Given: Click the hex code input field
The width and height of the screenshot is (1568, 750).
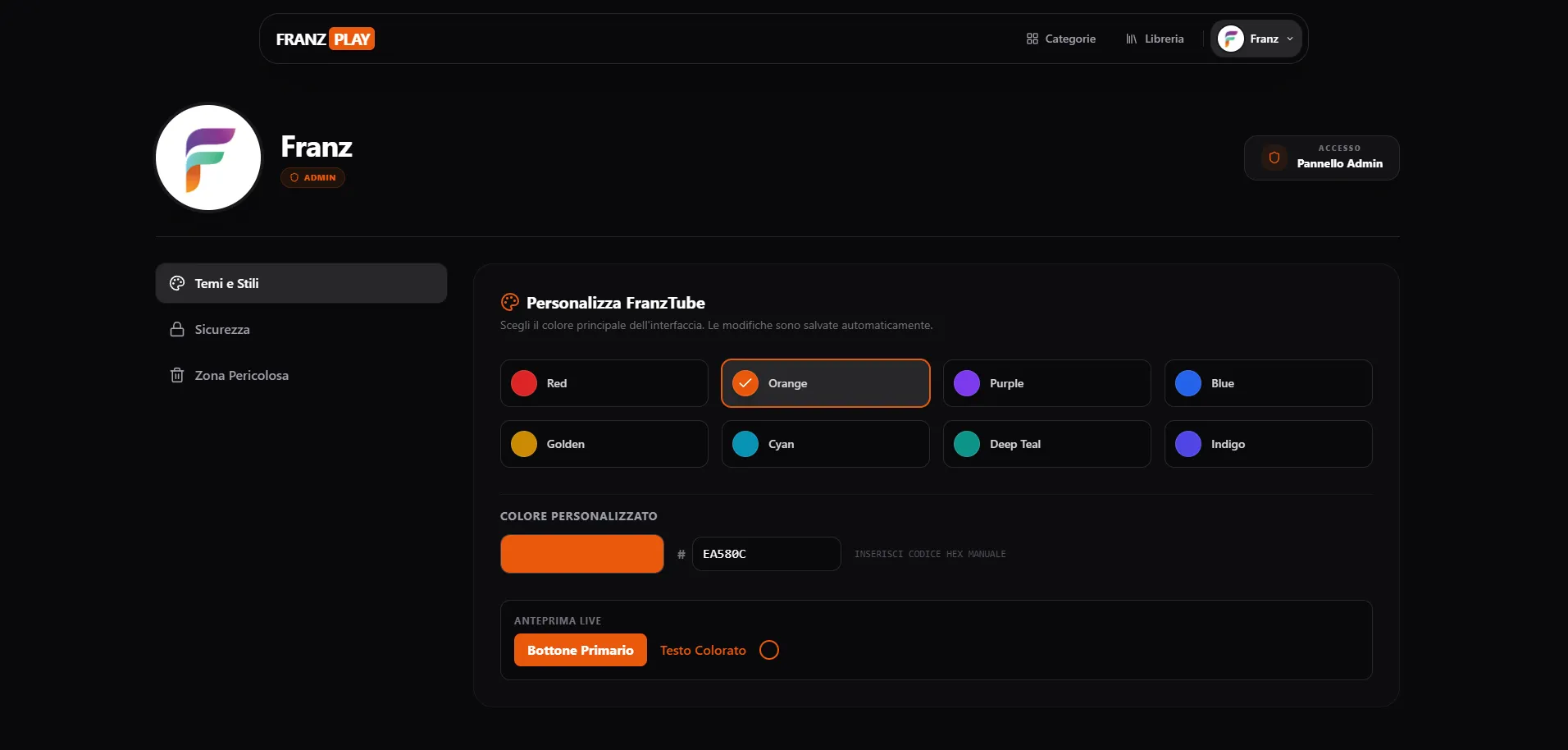Looking at the screenshot, I should 766,554.
